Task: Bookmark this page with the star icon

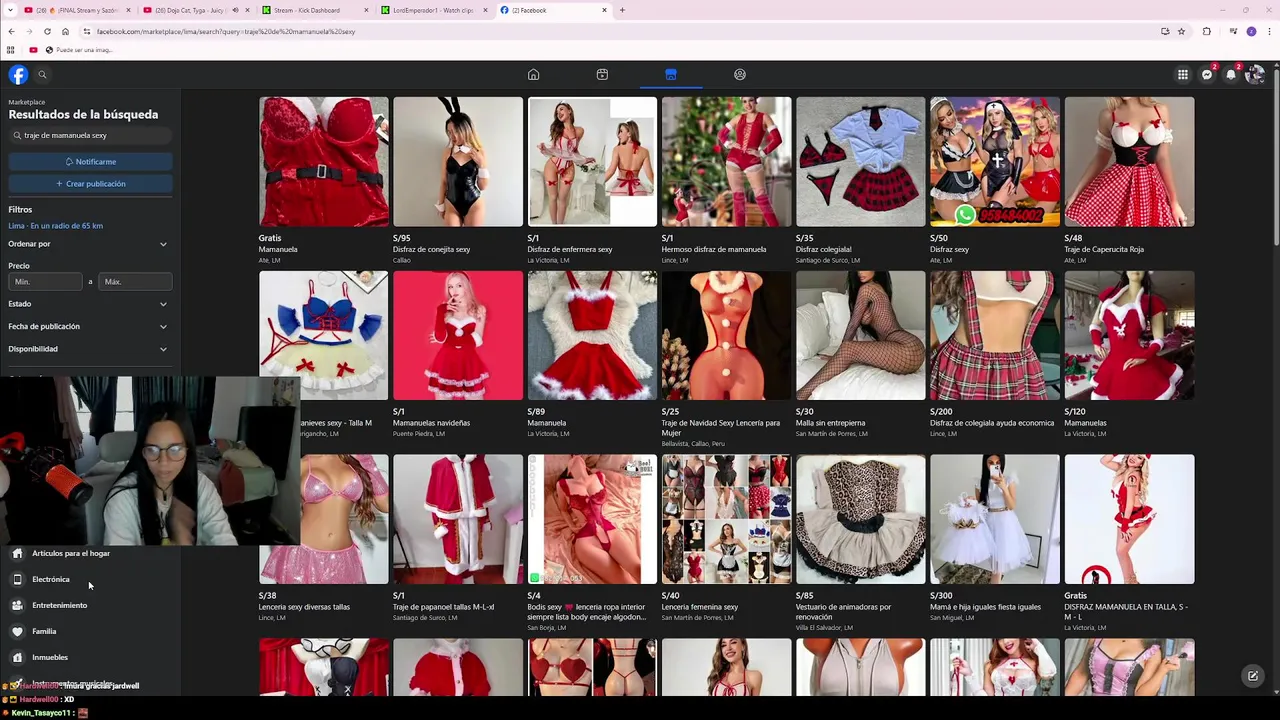Action: pyautogui.click(x=1181, y=31)
